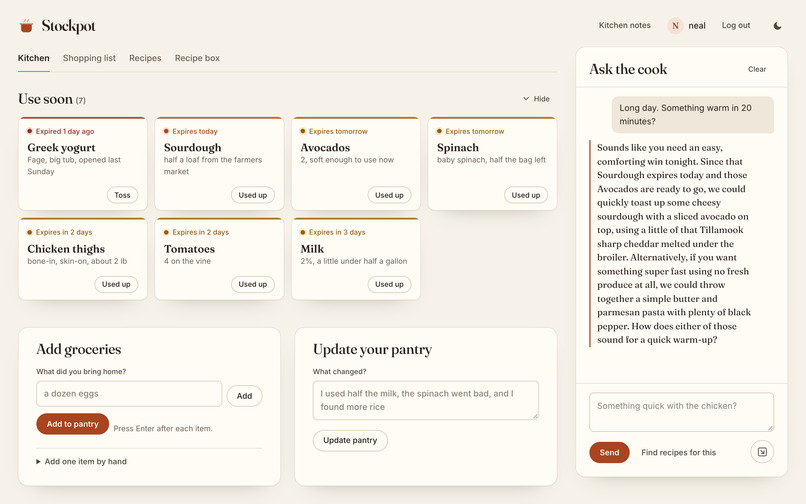Switch to the Kitchen tab
The image size is (806, 504).
(33, 58)
